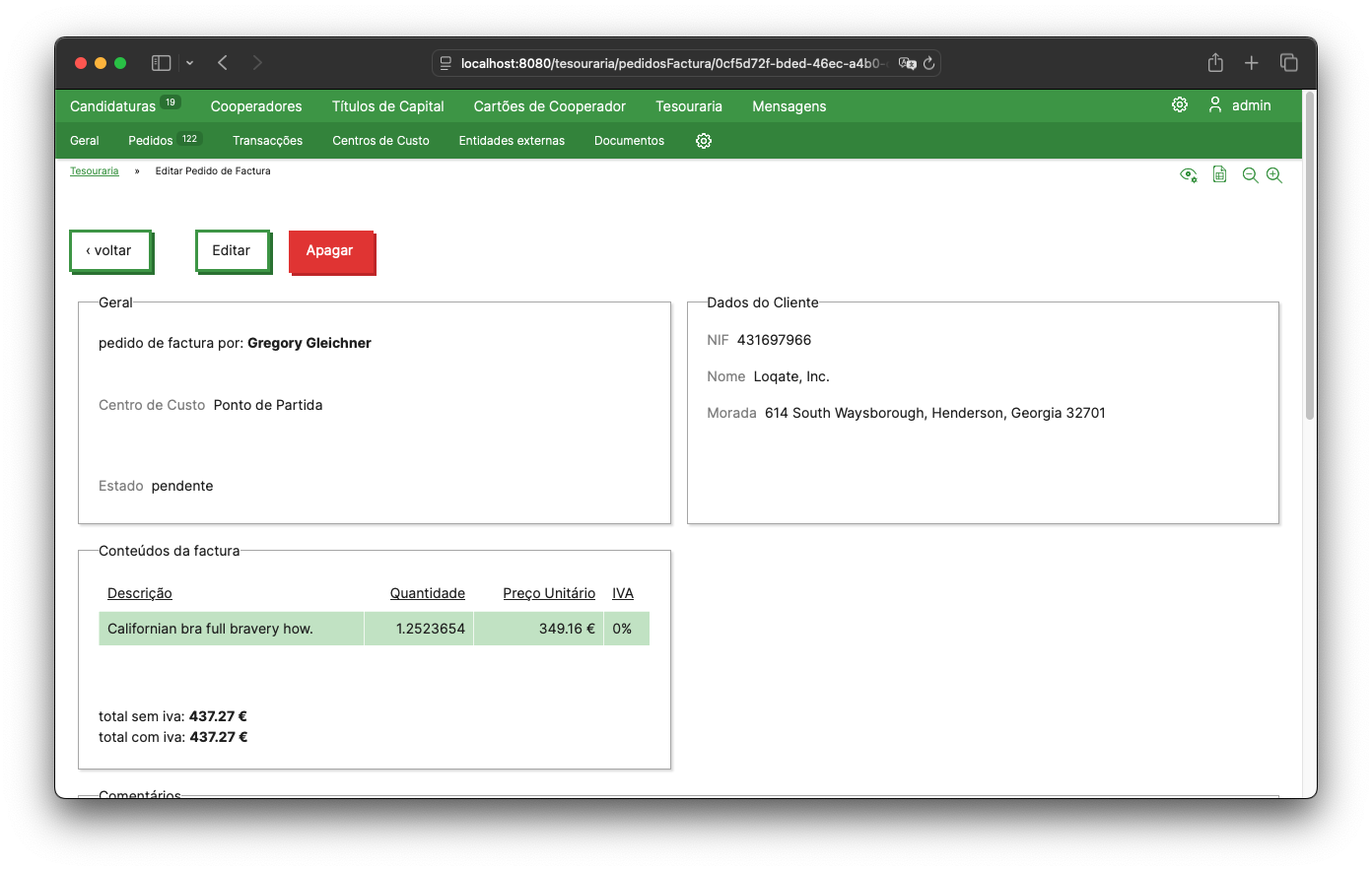The height and width of the screenshot is (871, 1372).
Task: Click the pendente status value
Action: [182, 486]
